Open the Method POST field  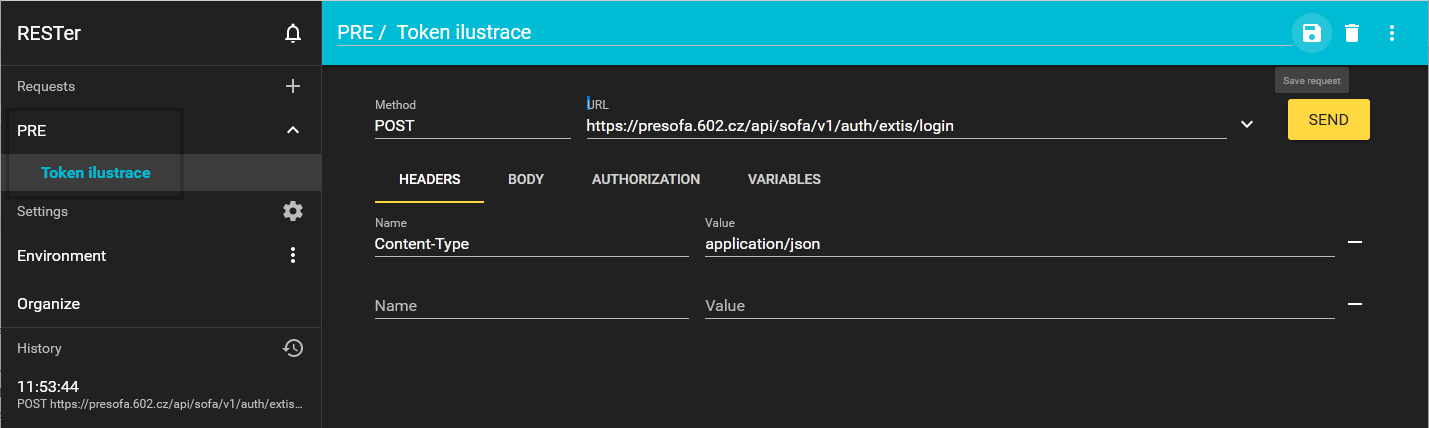pos(471,126)
